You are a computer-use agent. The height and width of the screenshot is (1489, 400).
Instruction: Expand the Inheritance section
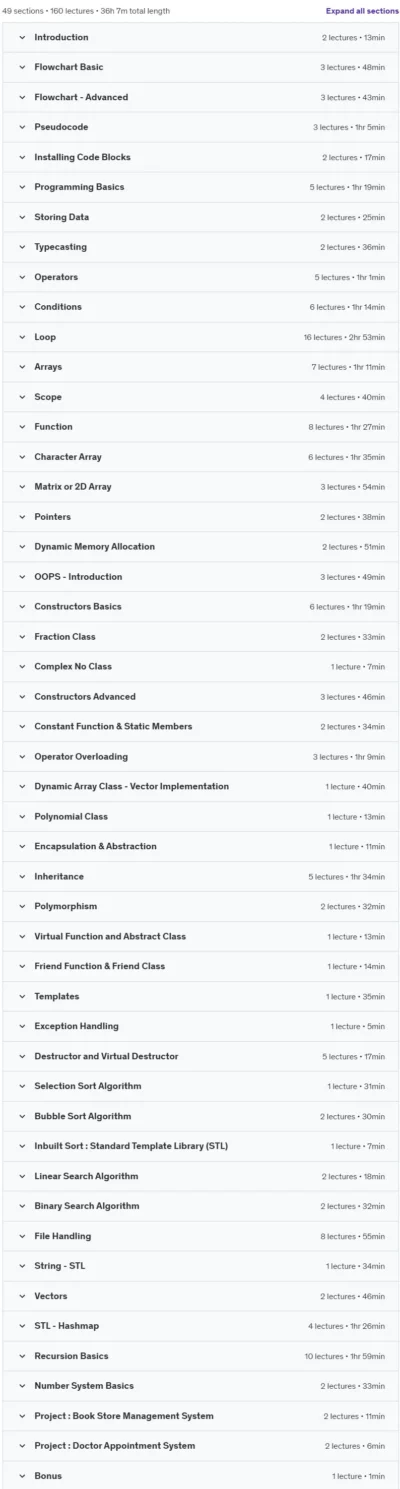click(x=200, y=877)
